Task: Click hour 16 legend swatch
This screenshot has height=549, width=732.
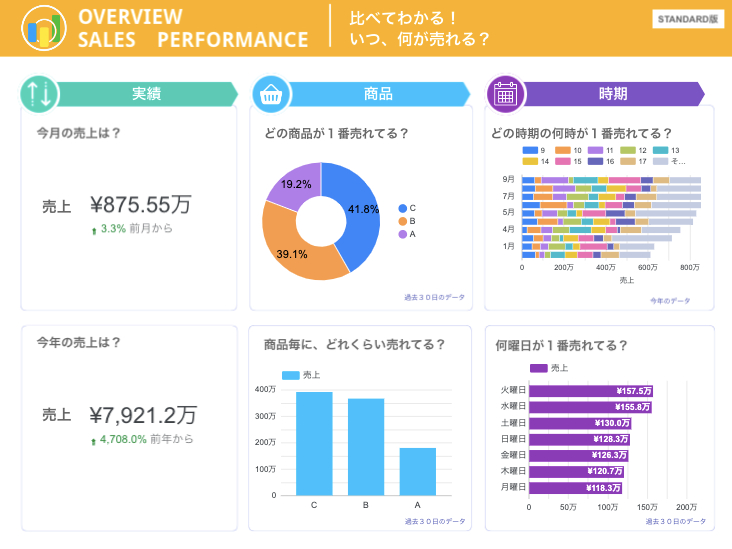Action: click(595, 162)
